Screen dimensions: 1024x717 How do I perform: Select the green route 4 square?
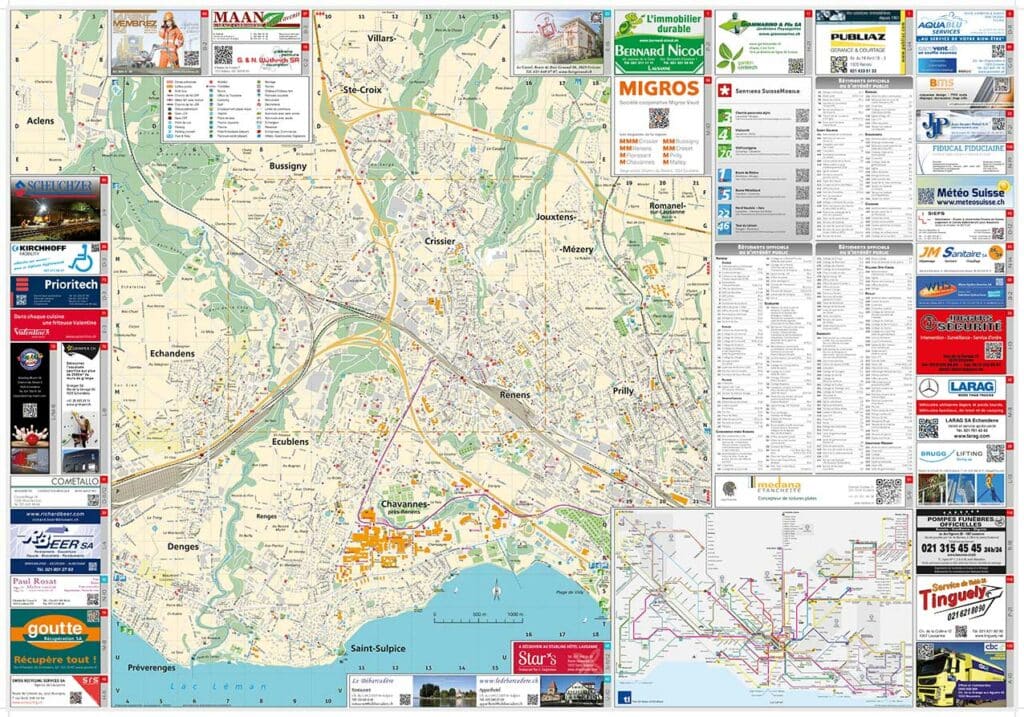724,134
